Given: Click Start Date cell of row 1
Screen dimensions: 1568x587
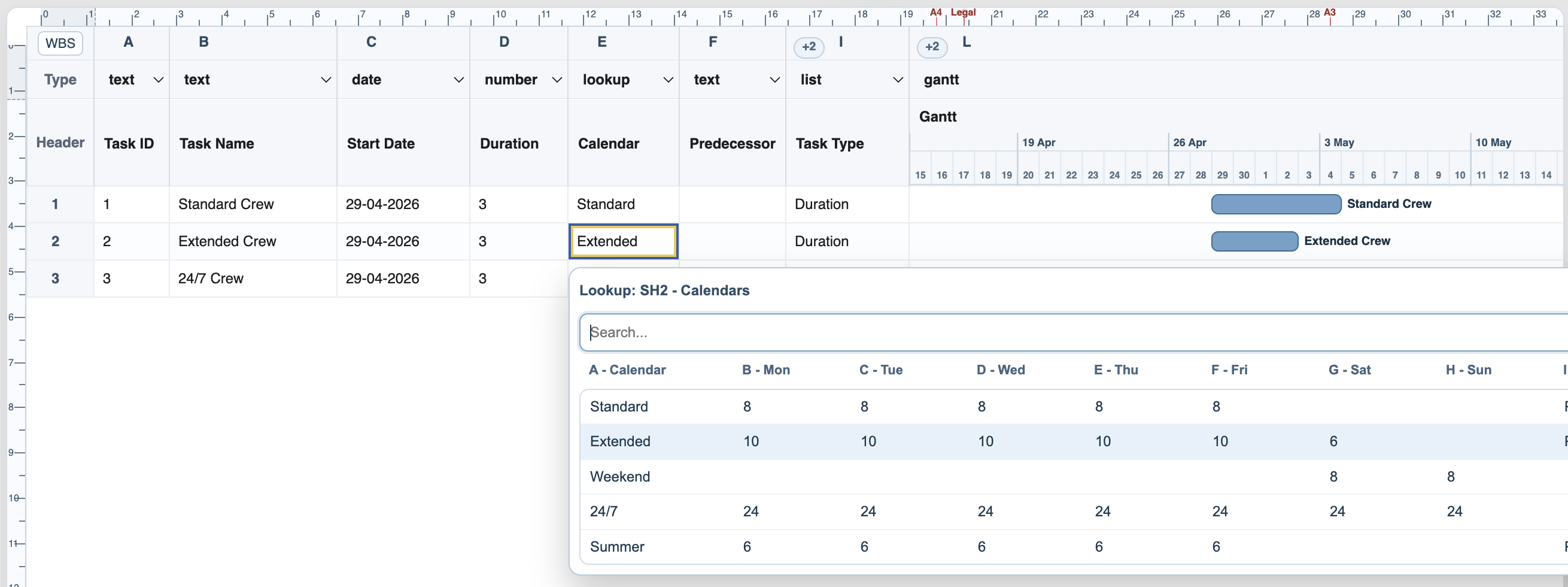Looking at the screenshot, I should click(403, 205).
